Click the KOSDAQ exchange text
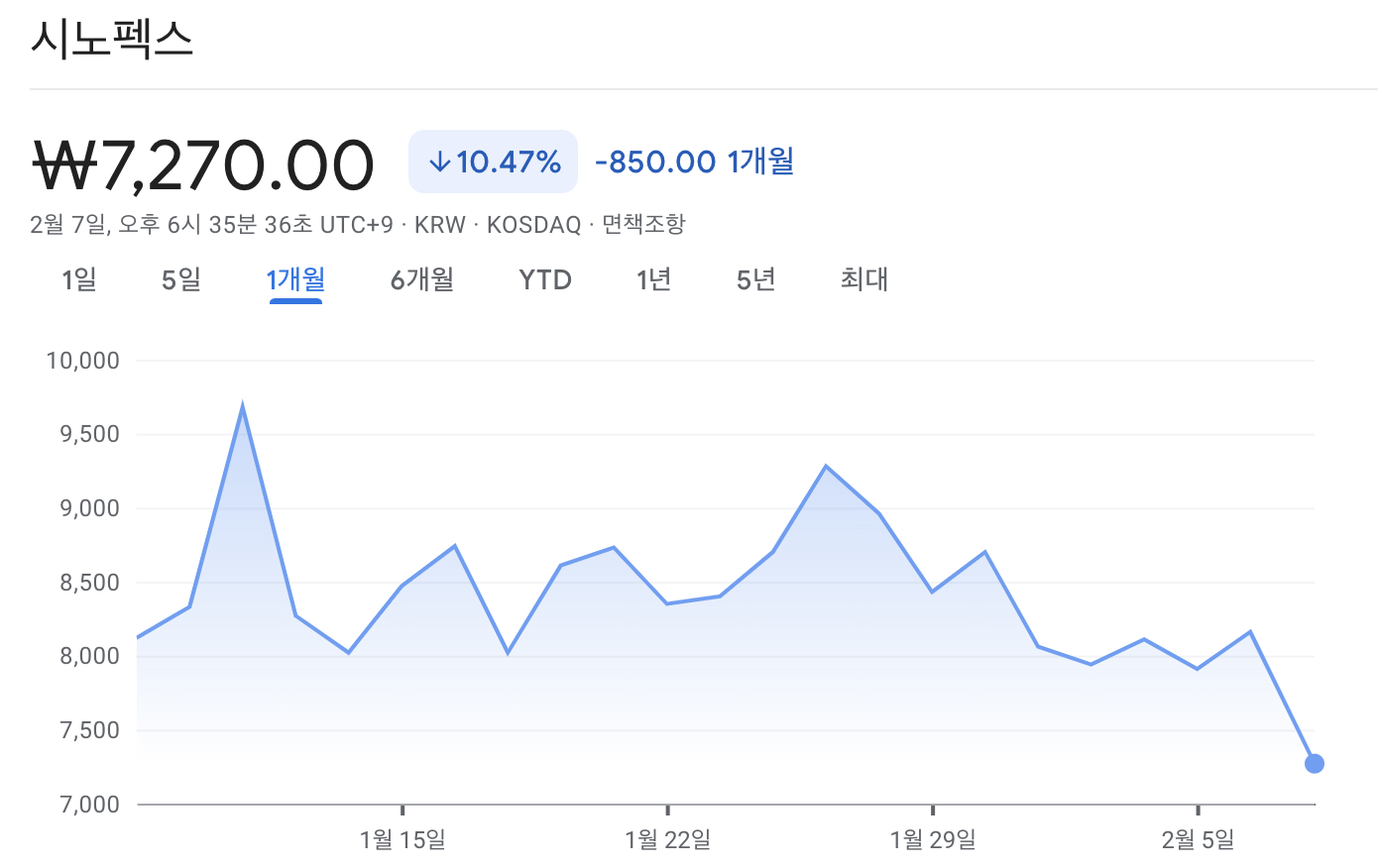This screenshot has height=868, width=1378. coord(533,225)
